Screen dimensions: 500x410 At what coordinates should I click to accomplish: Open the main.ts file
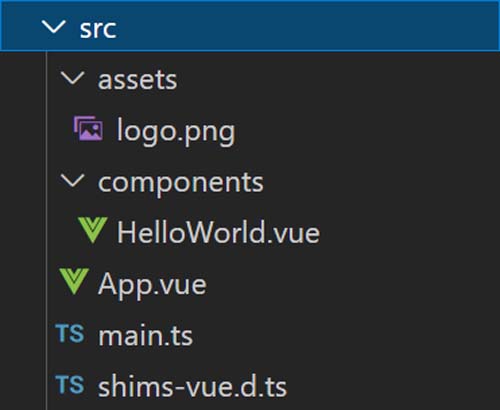click(x=145, y=336)
